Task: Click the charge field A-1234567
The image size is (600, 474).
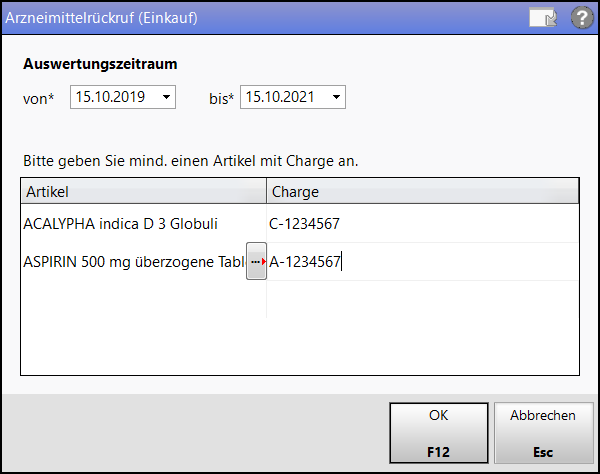Action: (x=422, y=262)
